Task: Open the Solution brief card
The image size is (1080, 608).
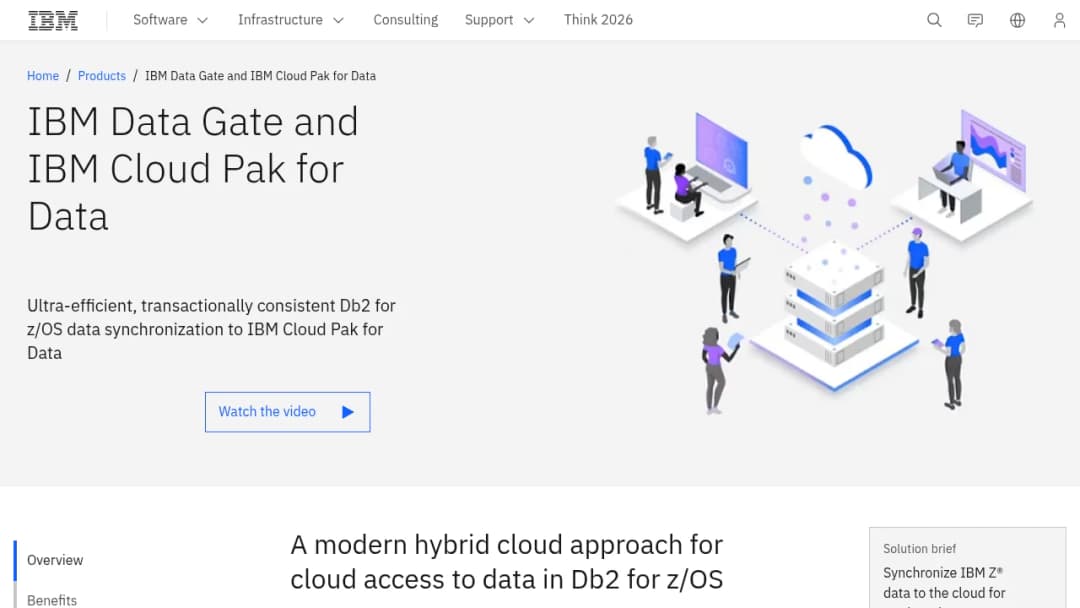Action: pos(967,568)
